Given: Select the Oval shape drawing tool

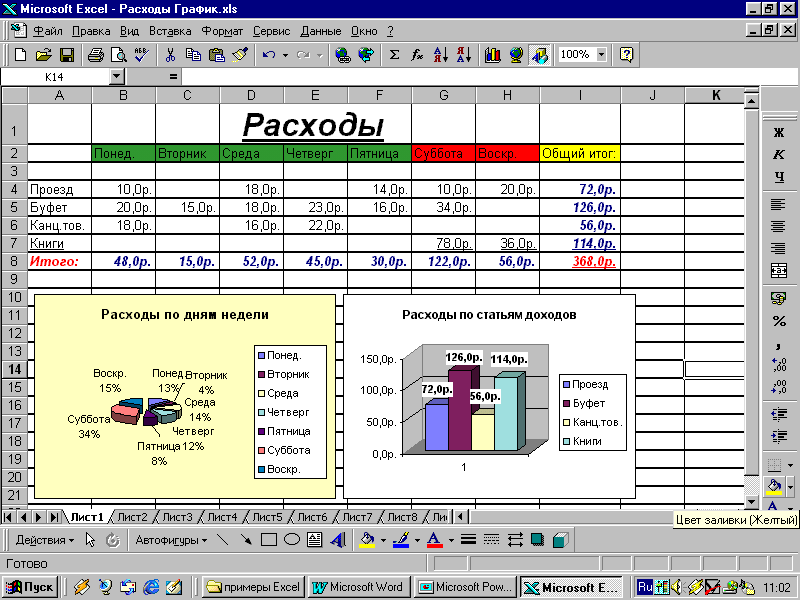Looking at the screenshot, I should (x=292, y=540).
